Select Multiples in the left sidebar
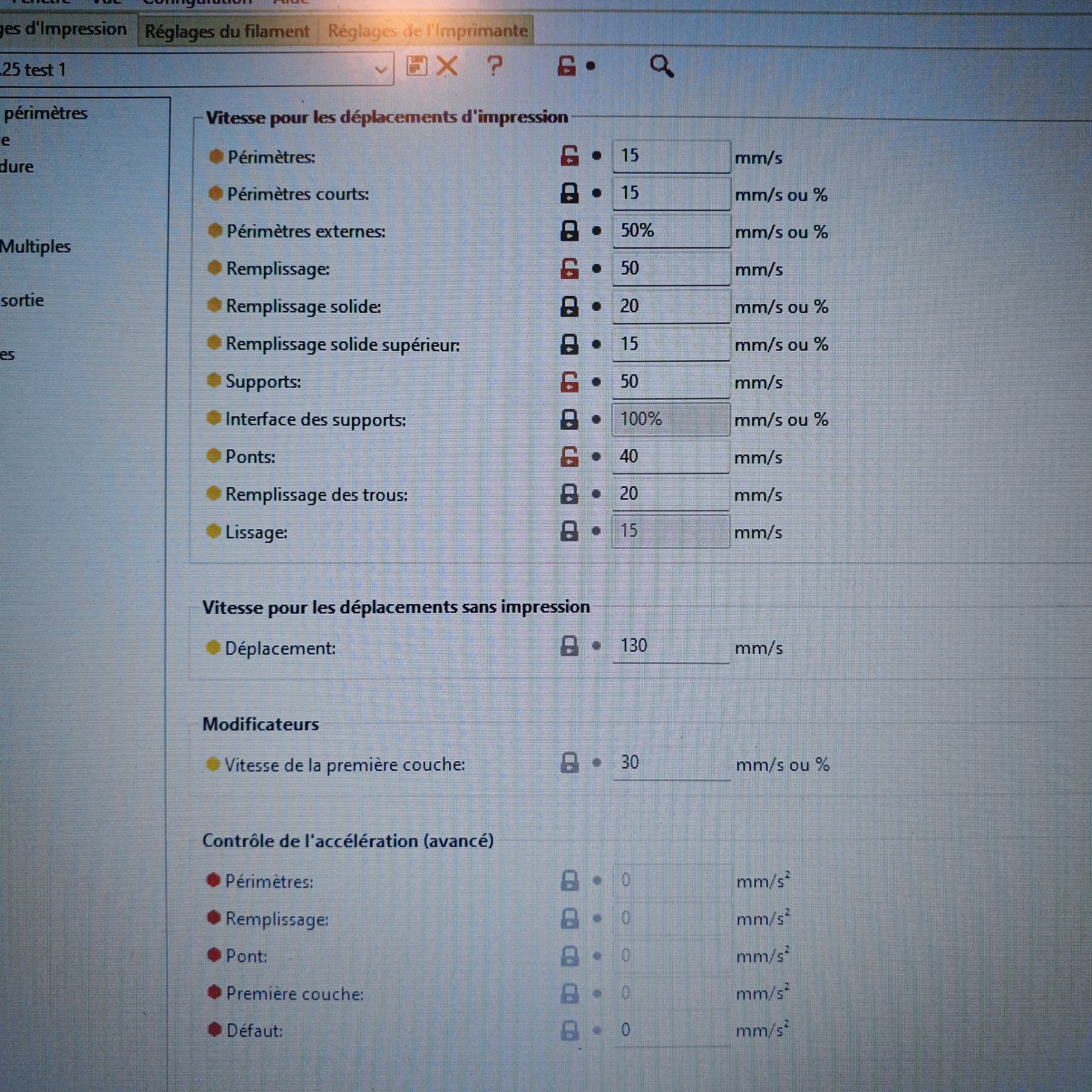This screenshot has height=1092, width=1092. (35, 246)
